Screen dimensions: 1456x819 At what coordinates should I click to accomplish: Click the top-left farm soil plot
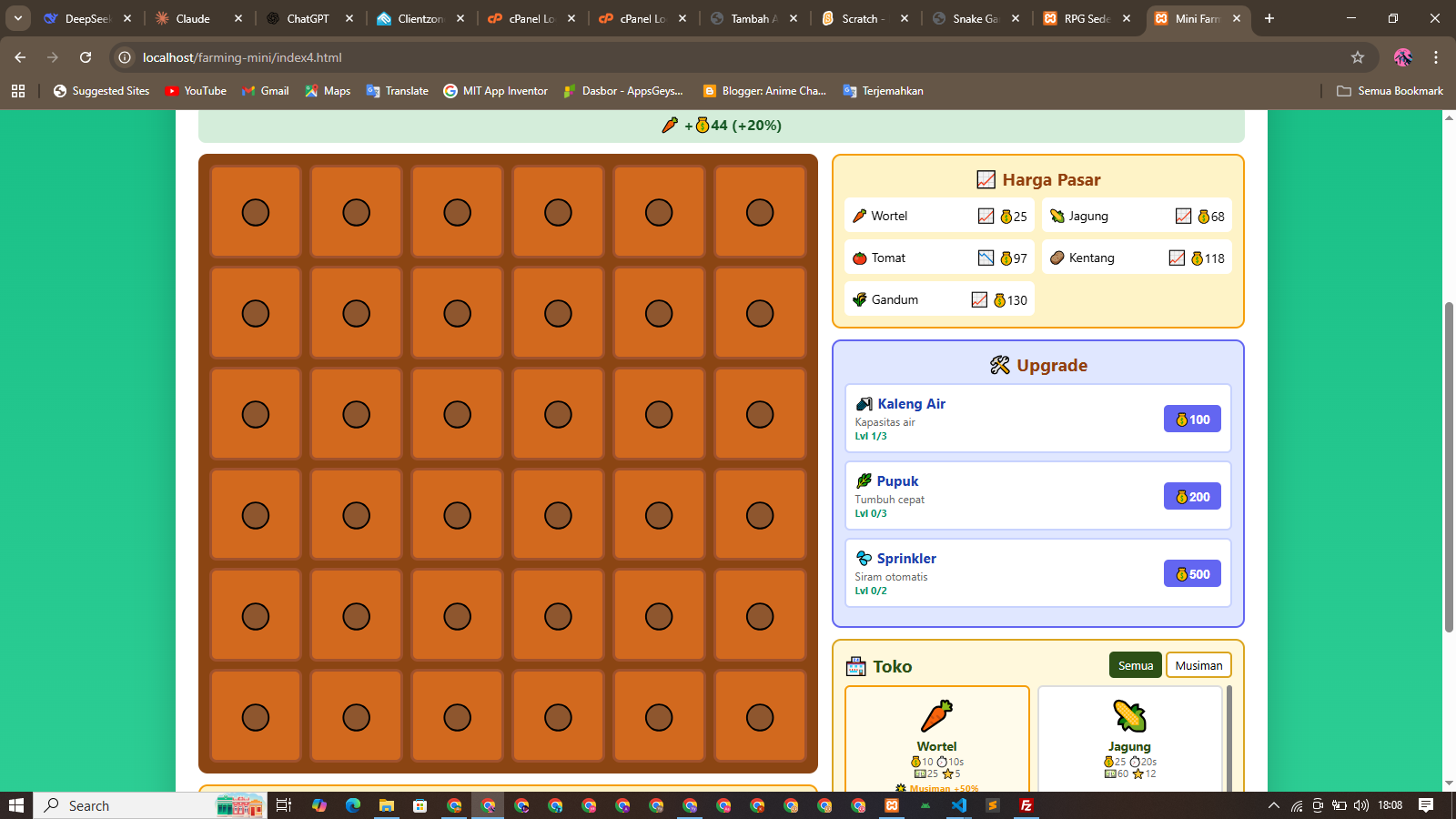point(256,213)
